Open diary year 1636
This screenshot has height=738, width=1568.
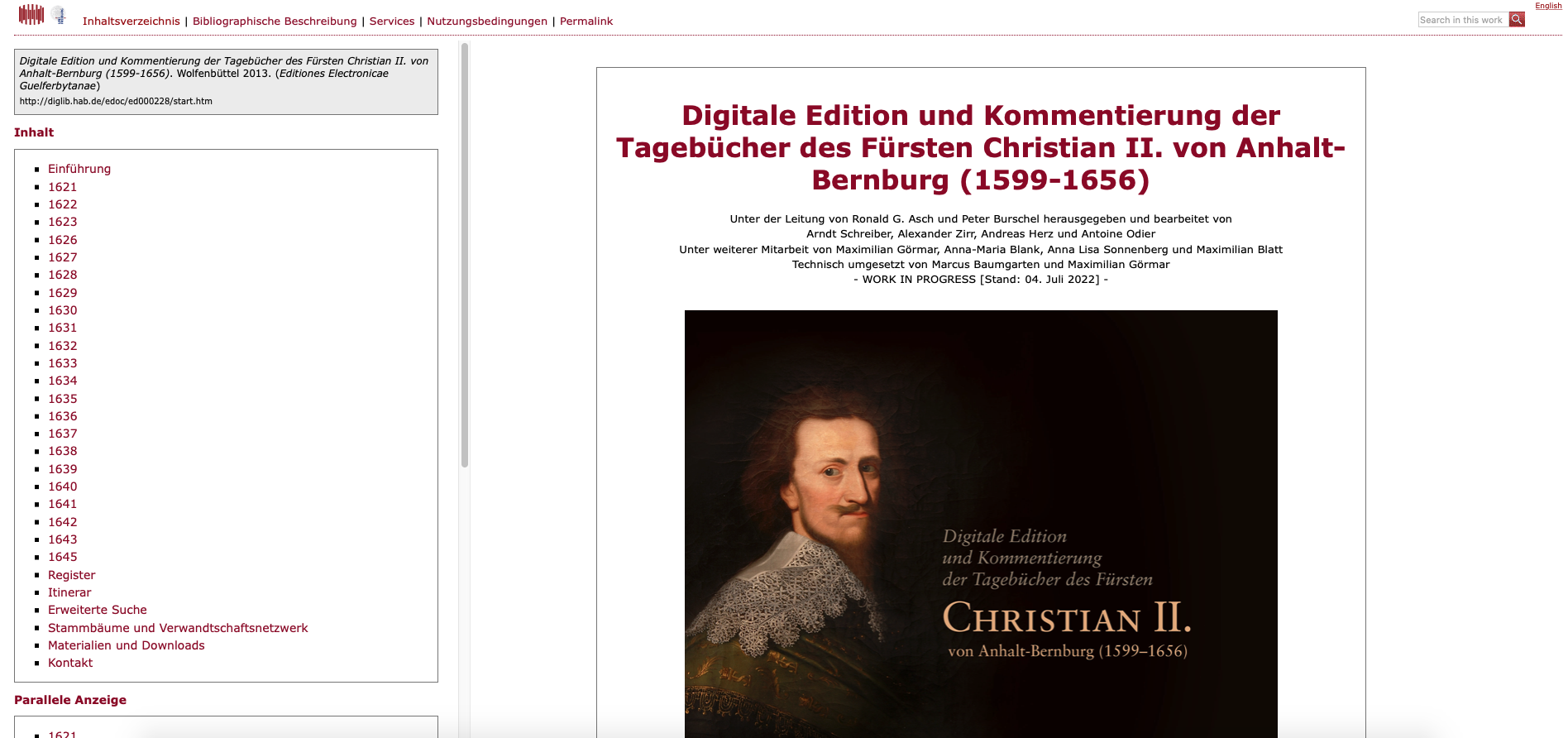(63, 416)
